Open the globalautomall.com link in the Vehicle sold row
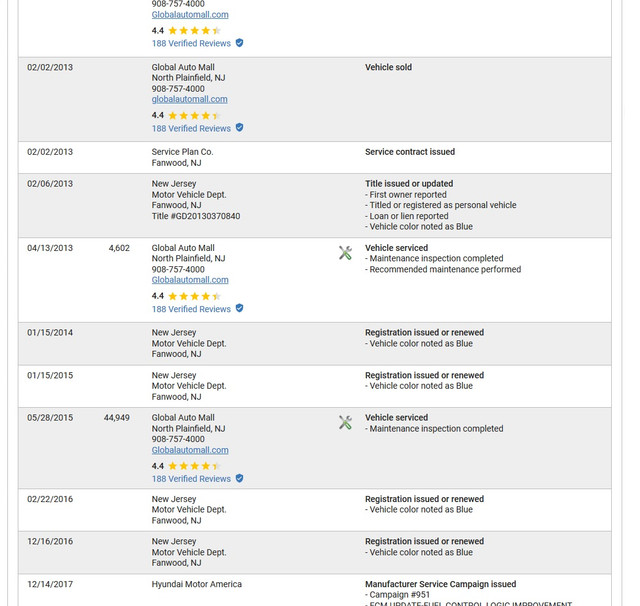This screenshot has height=606, width=640. point(189,99)
